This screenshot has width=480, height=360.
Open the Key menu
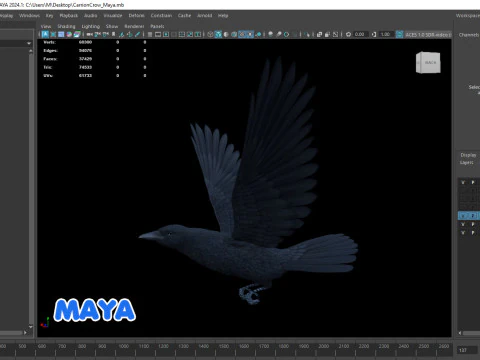pos(49,16)
